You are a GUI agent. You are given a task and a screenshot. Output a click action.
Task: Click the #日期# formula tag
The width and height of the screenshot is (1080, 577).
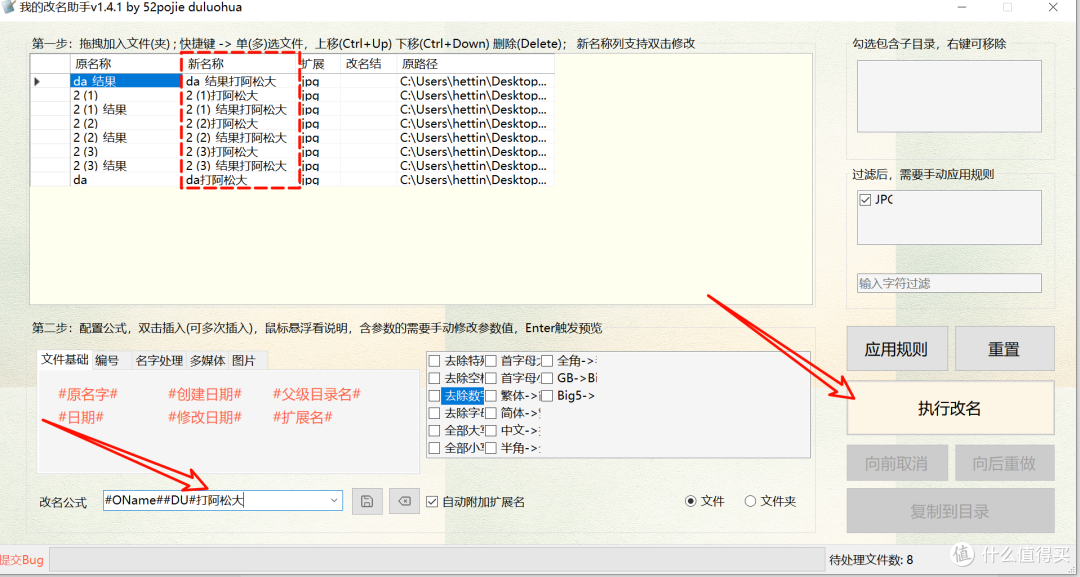point(81,417)
